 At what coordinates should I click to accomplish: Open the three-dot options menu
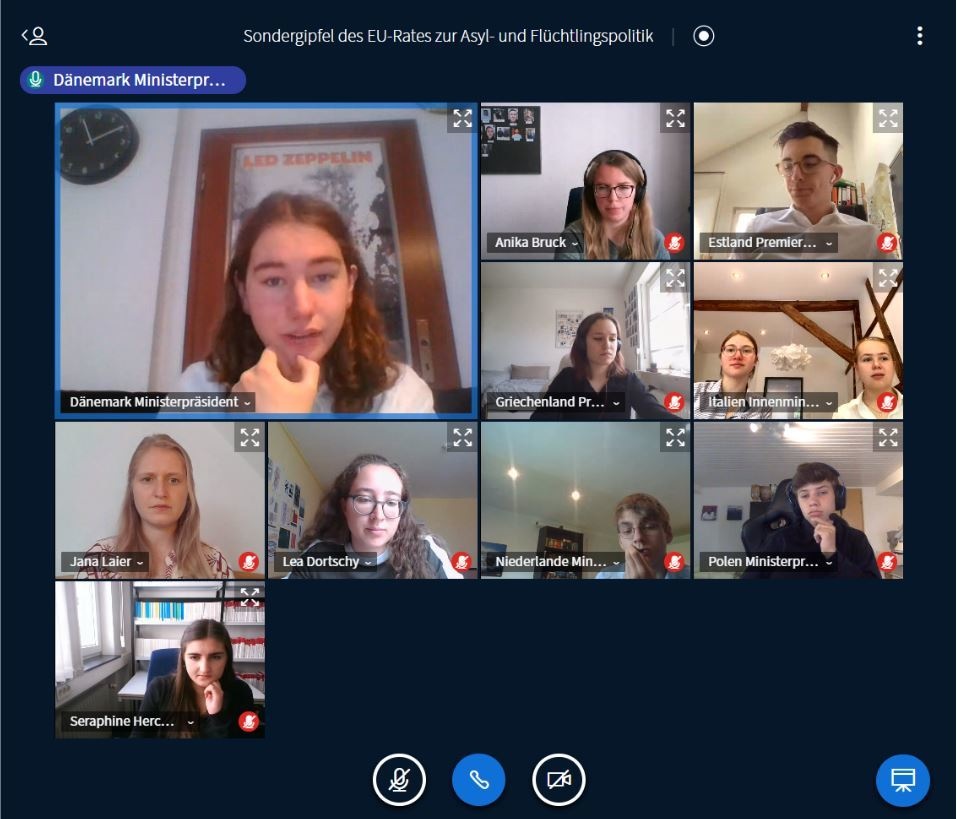(920, 36)
